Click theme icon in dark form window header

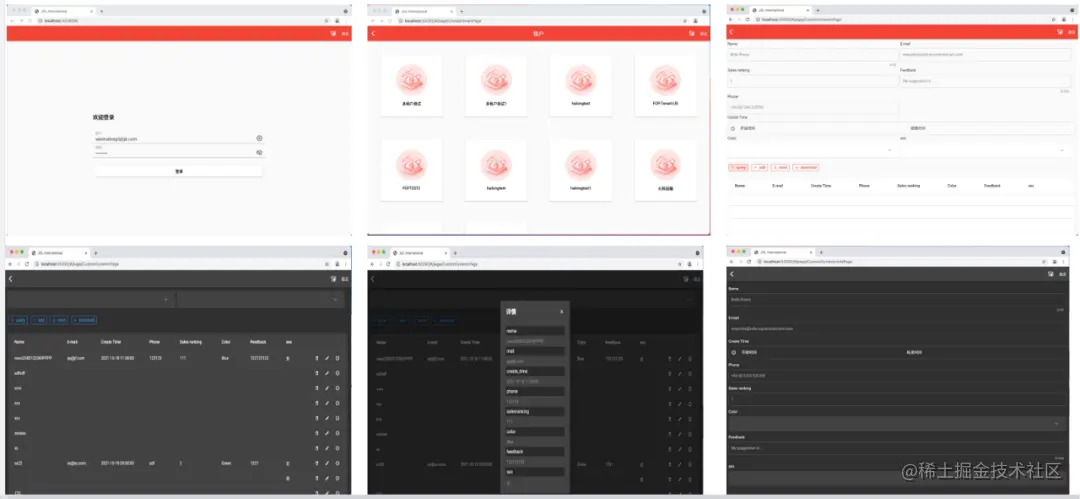tap(1051, 274)
